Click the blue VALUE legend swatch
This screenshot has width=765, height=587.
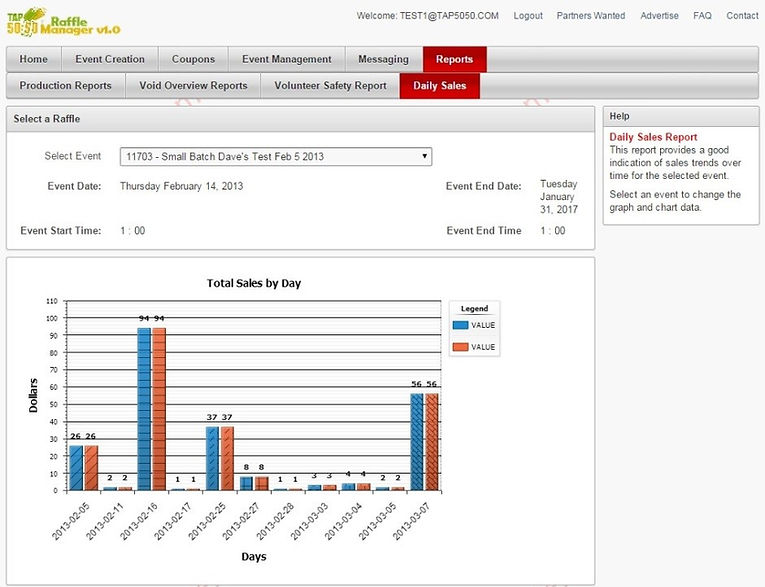460,325
